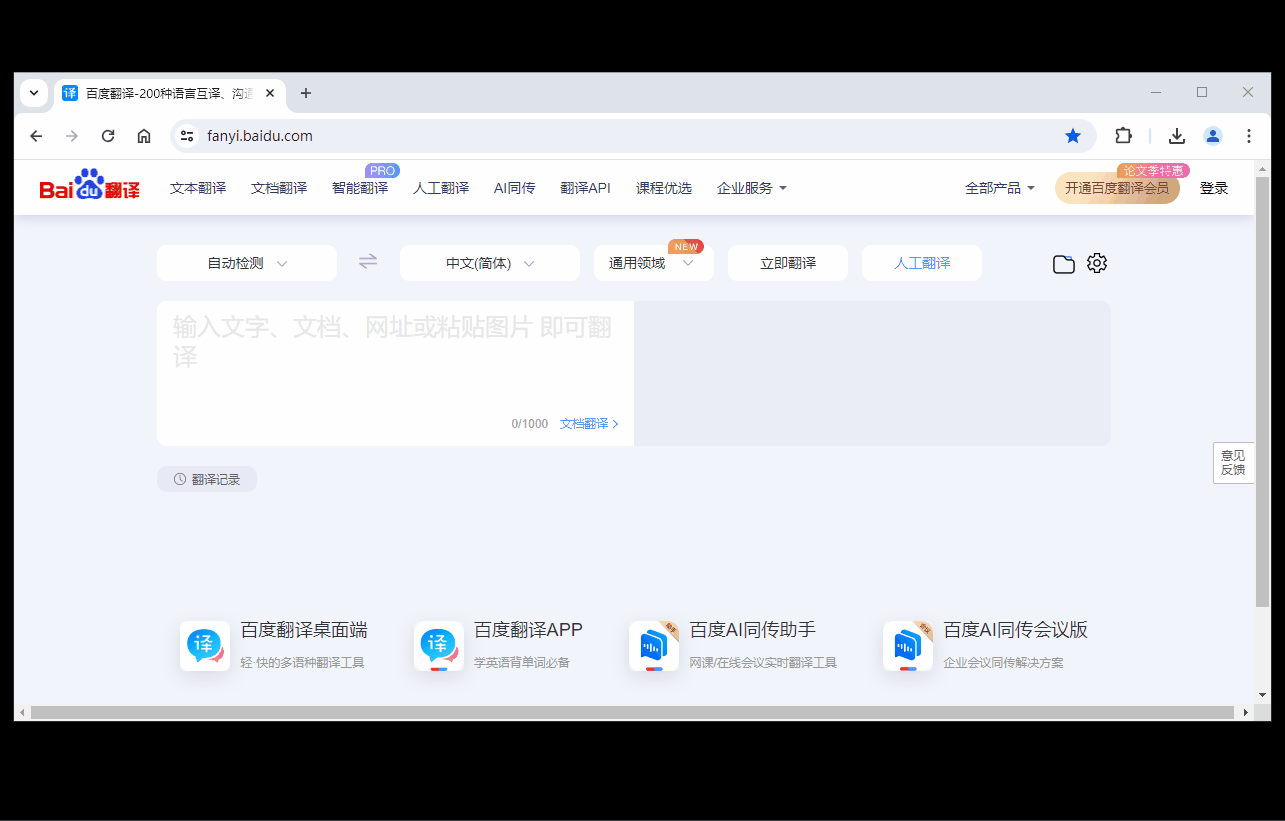
Task: Open the extensions puzzle icon
Action: coord(1124,136)
